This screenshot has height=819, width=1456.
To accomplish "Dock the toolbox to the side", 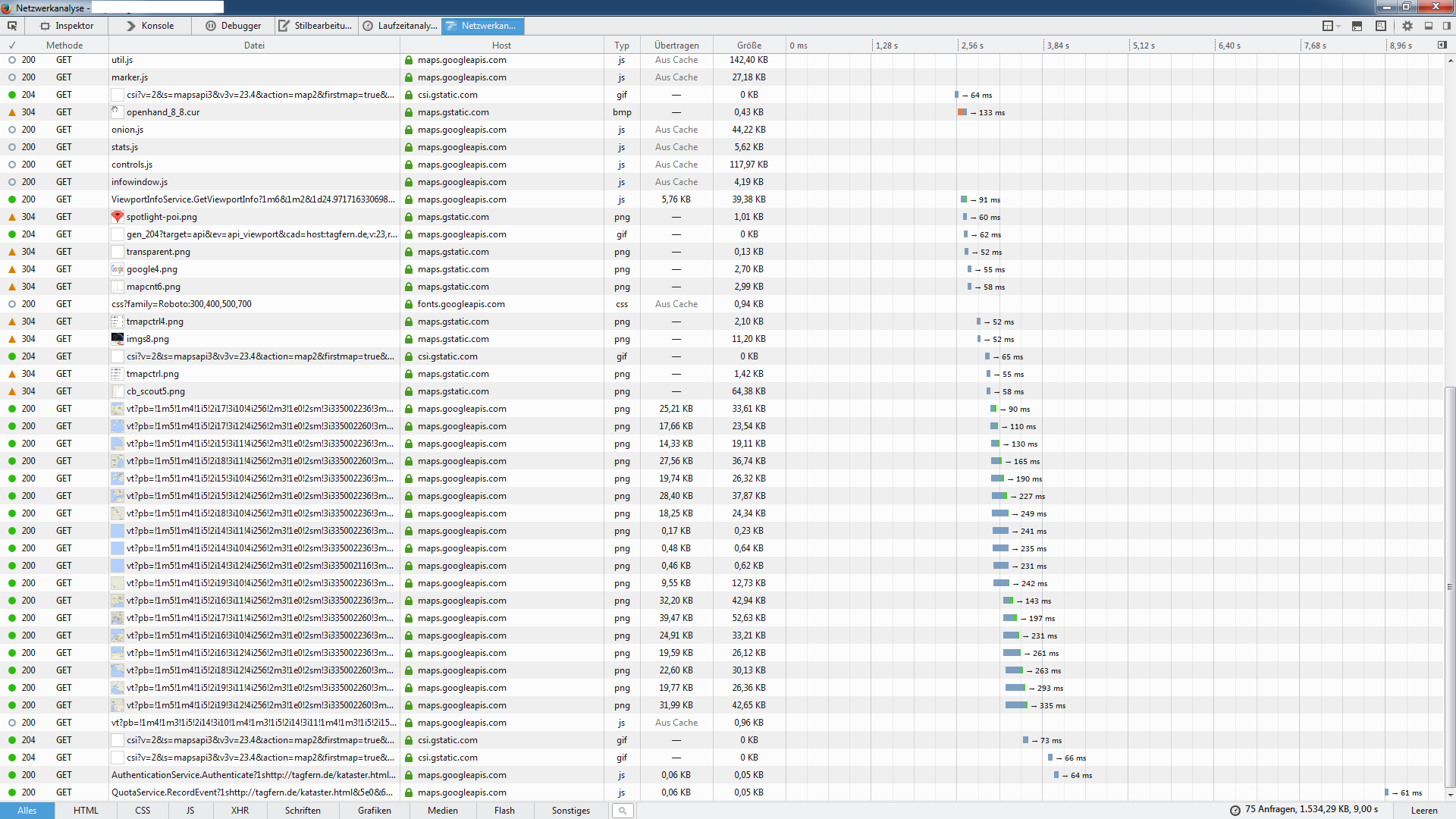I will click(x=1446, y=26).
